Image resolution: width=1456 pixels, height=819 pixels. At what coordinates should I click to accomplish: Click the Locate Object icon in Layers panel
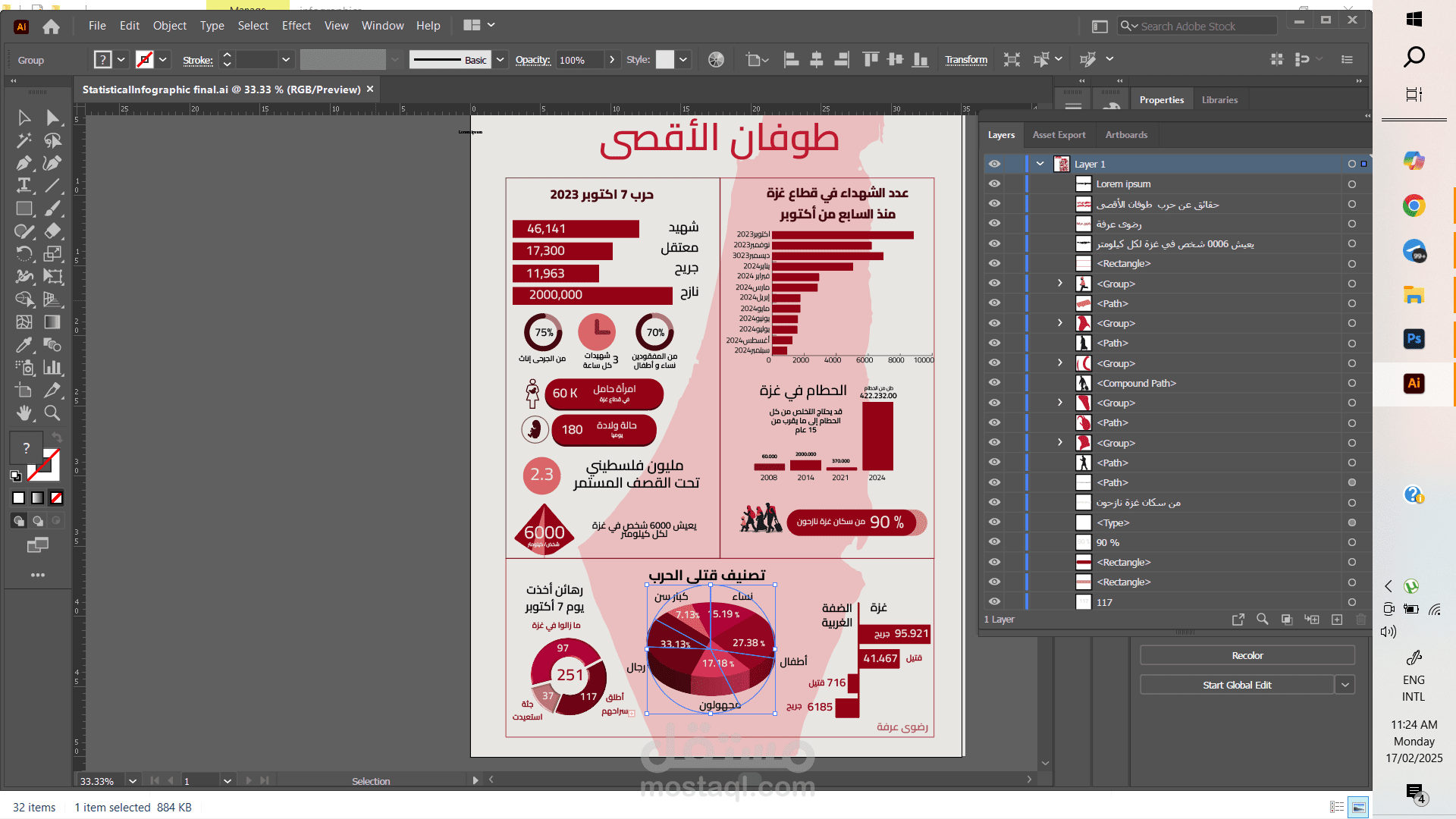1262,620
